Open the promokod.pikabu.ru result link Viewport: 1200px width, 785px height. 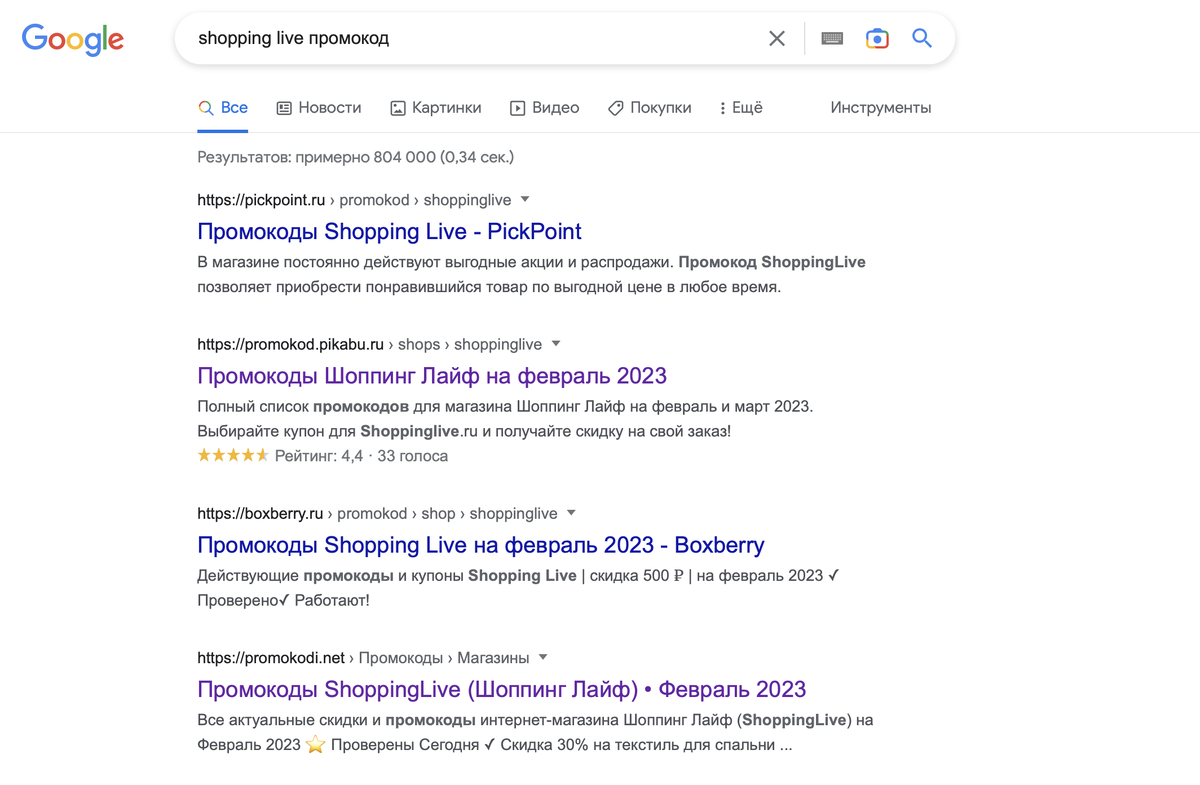[x=431, y=375]
